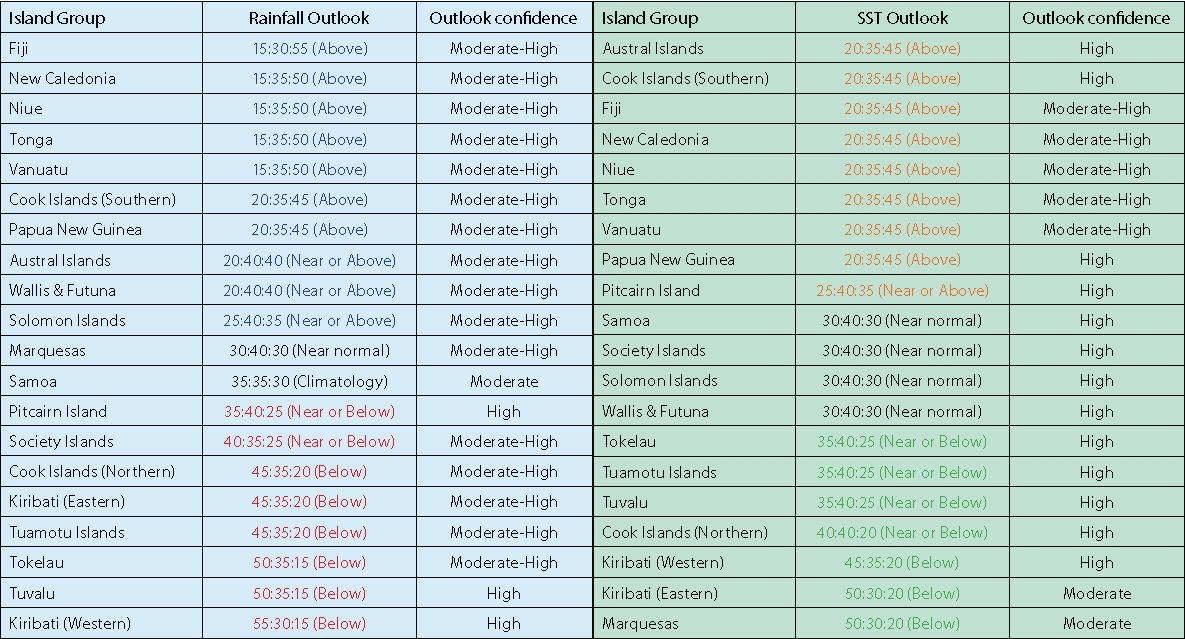Click Society Islands rainfall value 40:35:25
This screenshot has width=1185, height=639.
point(309,441)
